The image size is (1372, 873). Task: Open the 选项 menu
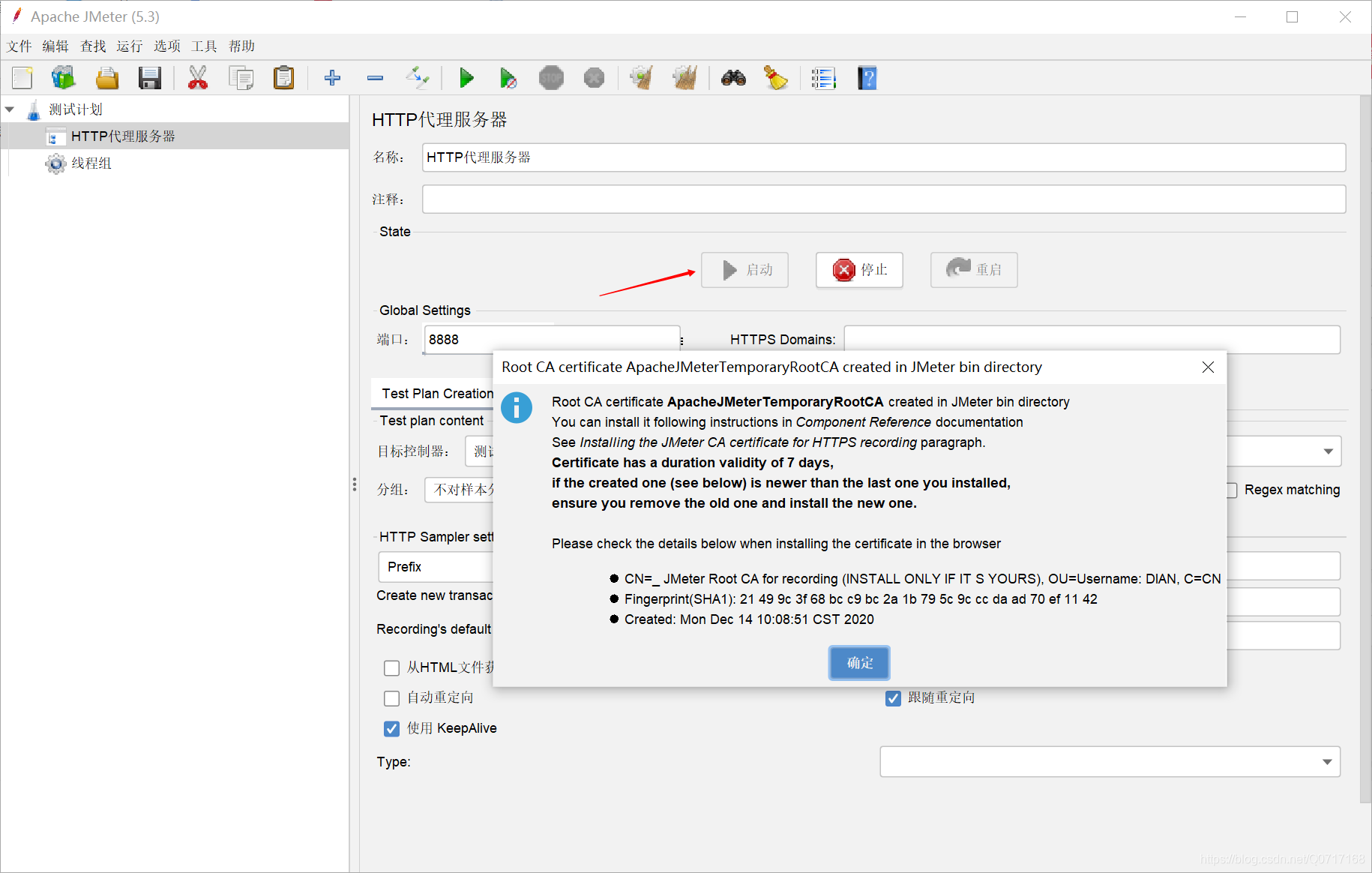[x=167, y=46]
